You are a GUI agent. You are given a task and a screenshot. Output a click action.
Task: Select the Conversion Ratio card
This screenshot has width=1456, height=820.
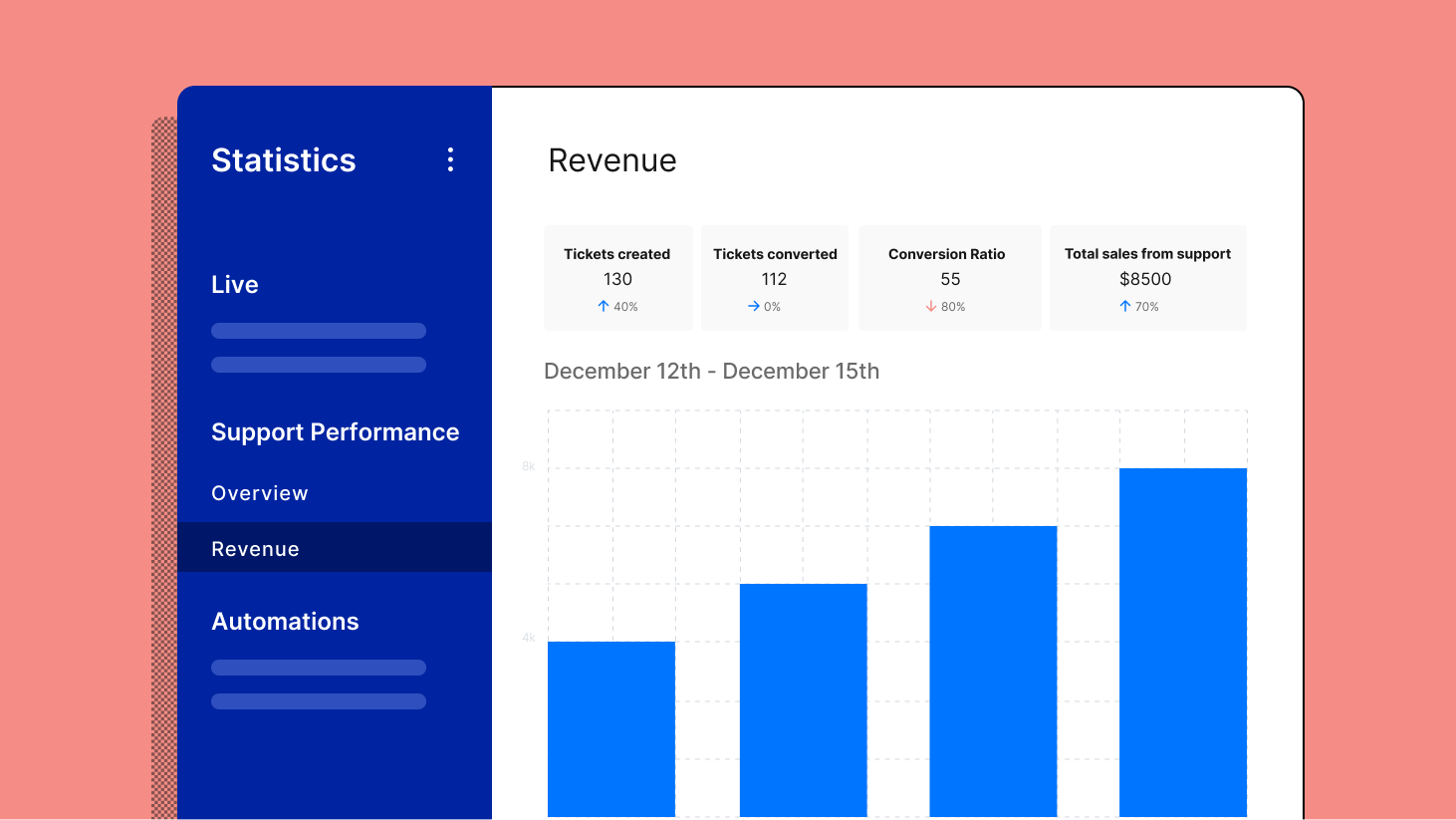point(950,278)
